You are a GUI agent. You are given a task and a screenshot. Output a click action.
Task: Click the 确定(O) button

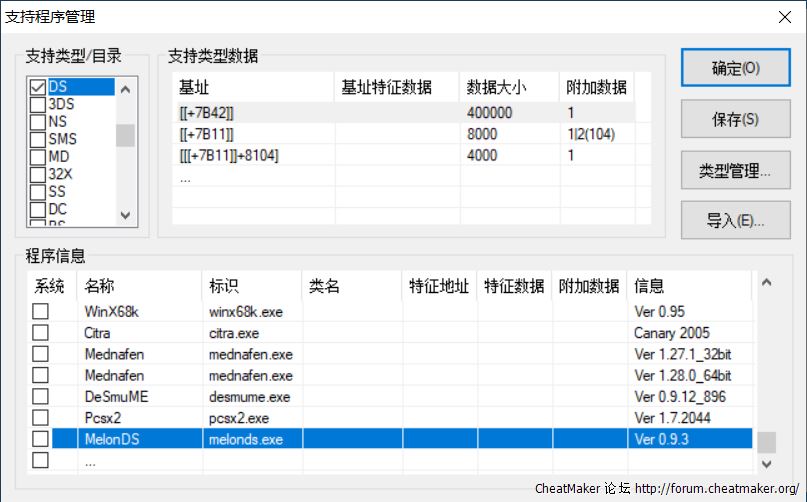pos(735,69)
